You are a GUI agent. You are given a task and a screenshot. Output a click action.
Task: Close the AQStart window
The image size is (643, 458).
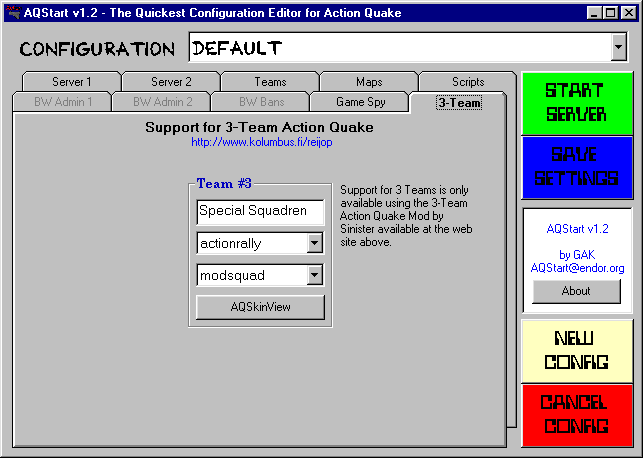tap(629, 13)
